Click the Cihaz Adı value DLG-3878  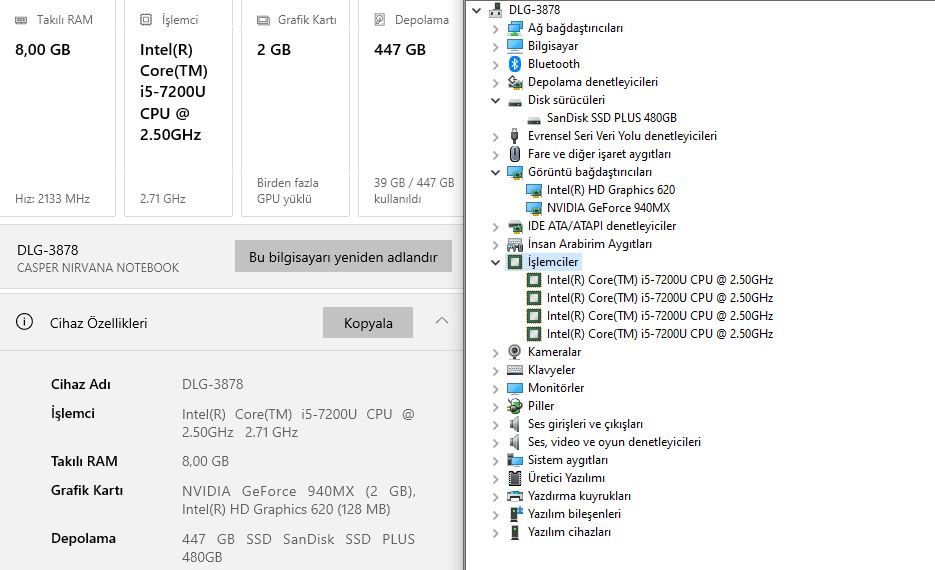pyautogui.click(x=212, y=384)
